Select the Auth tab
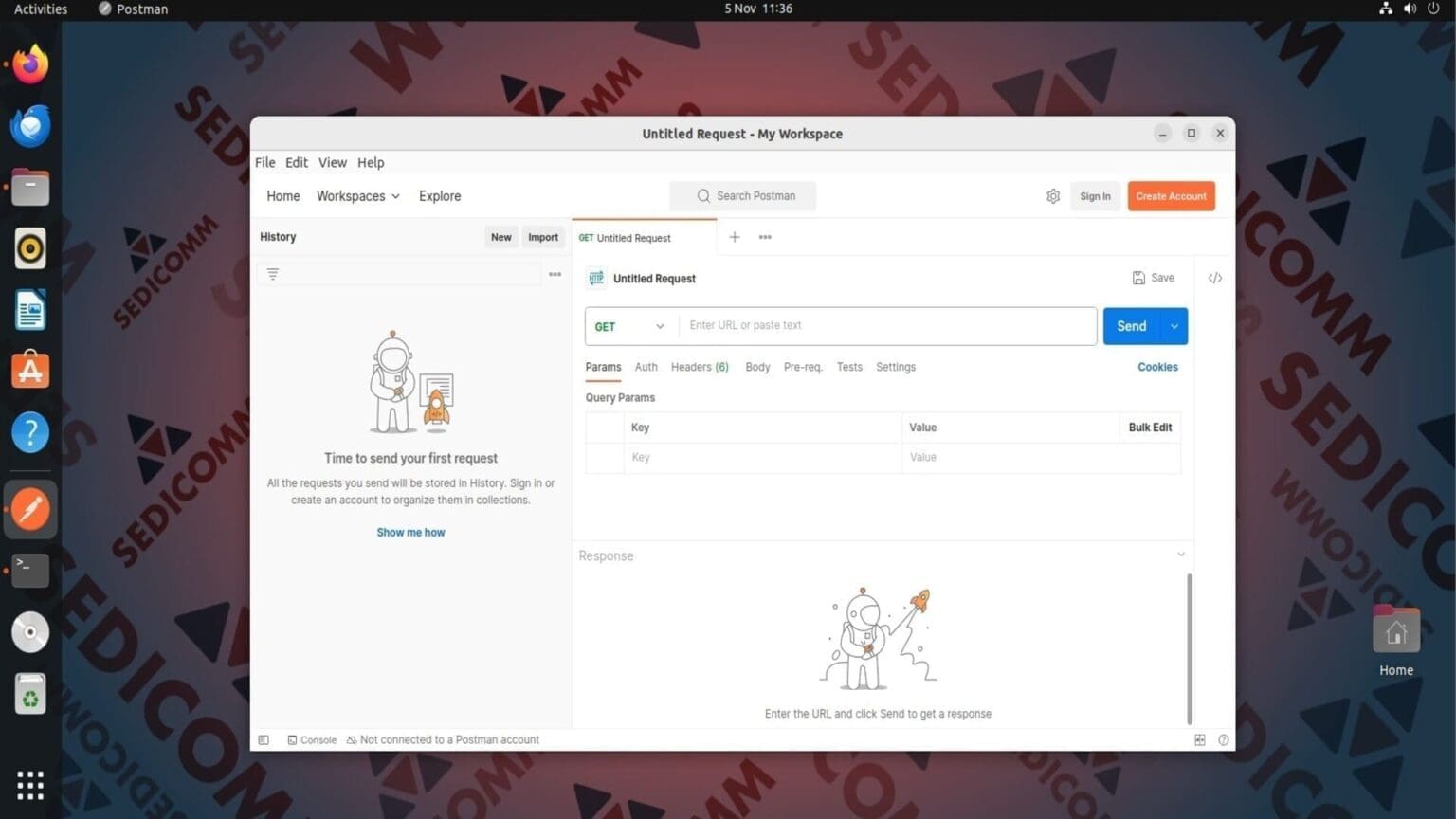Viewport: 1456px width, 819px height. [646, 367]
